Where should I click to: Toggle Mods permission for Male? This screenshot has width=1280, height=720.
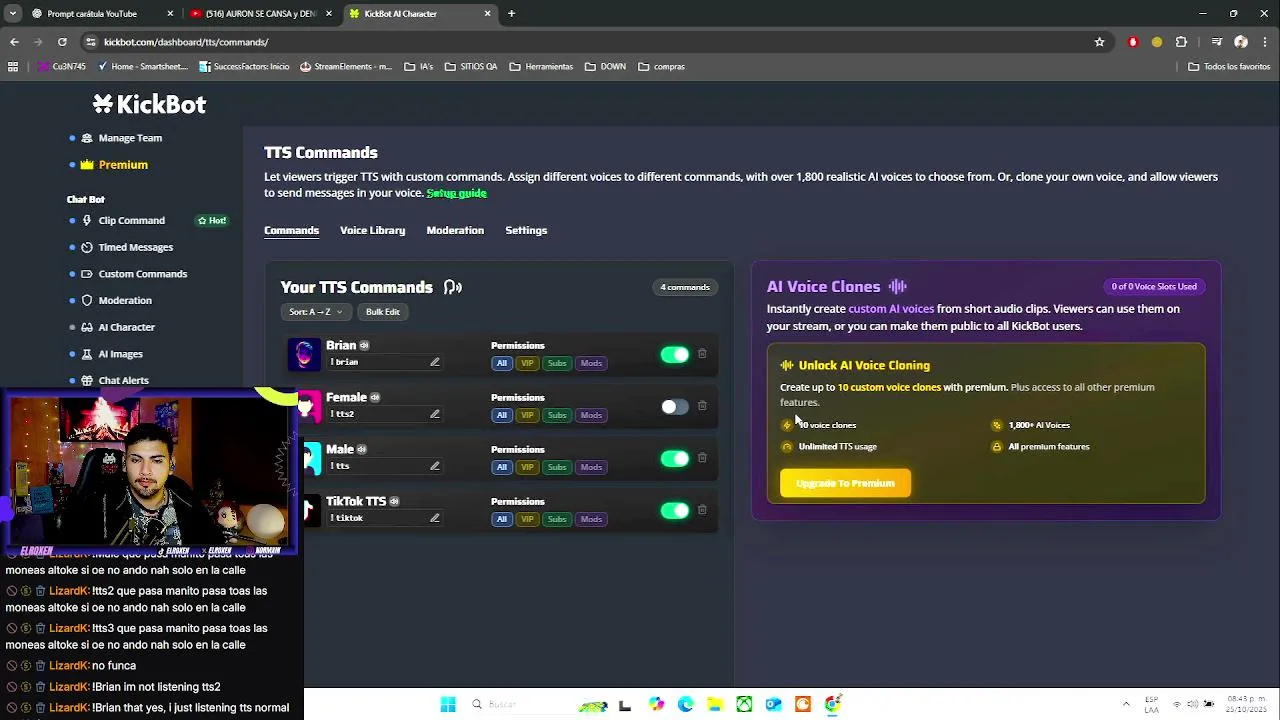click(x=591, y=467)
